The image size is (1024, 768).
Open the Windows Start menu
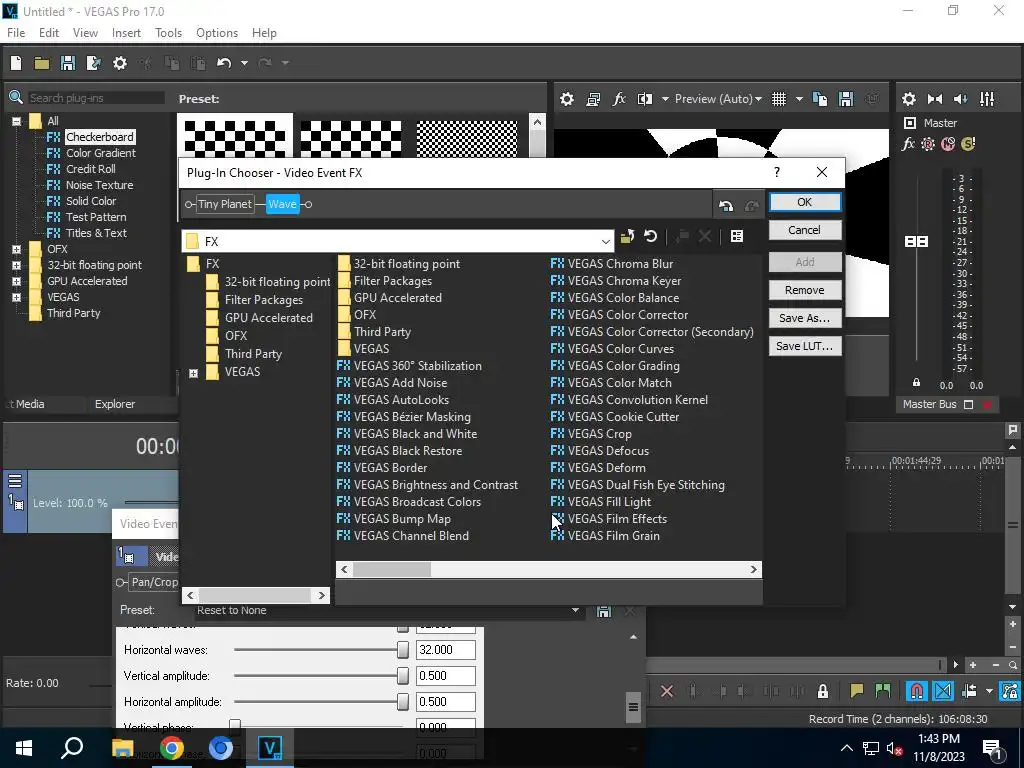click(x=24, y=748)
